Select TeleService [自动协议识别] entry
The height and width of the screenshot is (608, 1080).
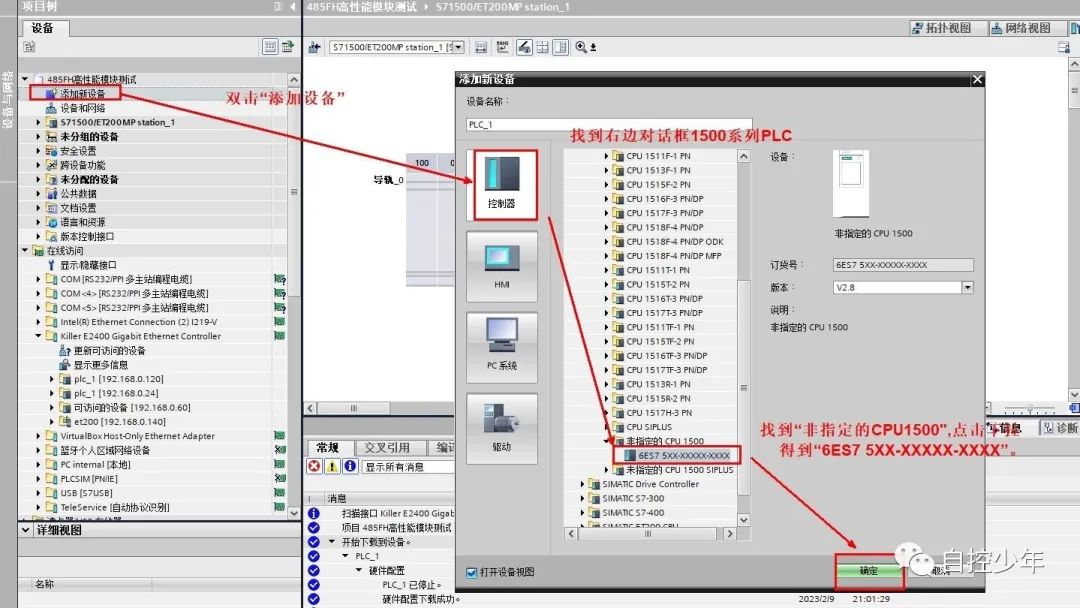tap(114, 507)
